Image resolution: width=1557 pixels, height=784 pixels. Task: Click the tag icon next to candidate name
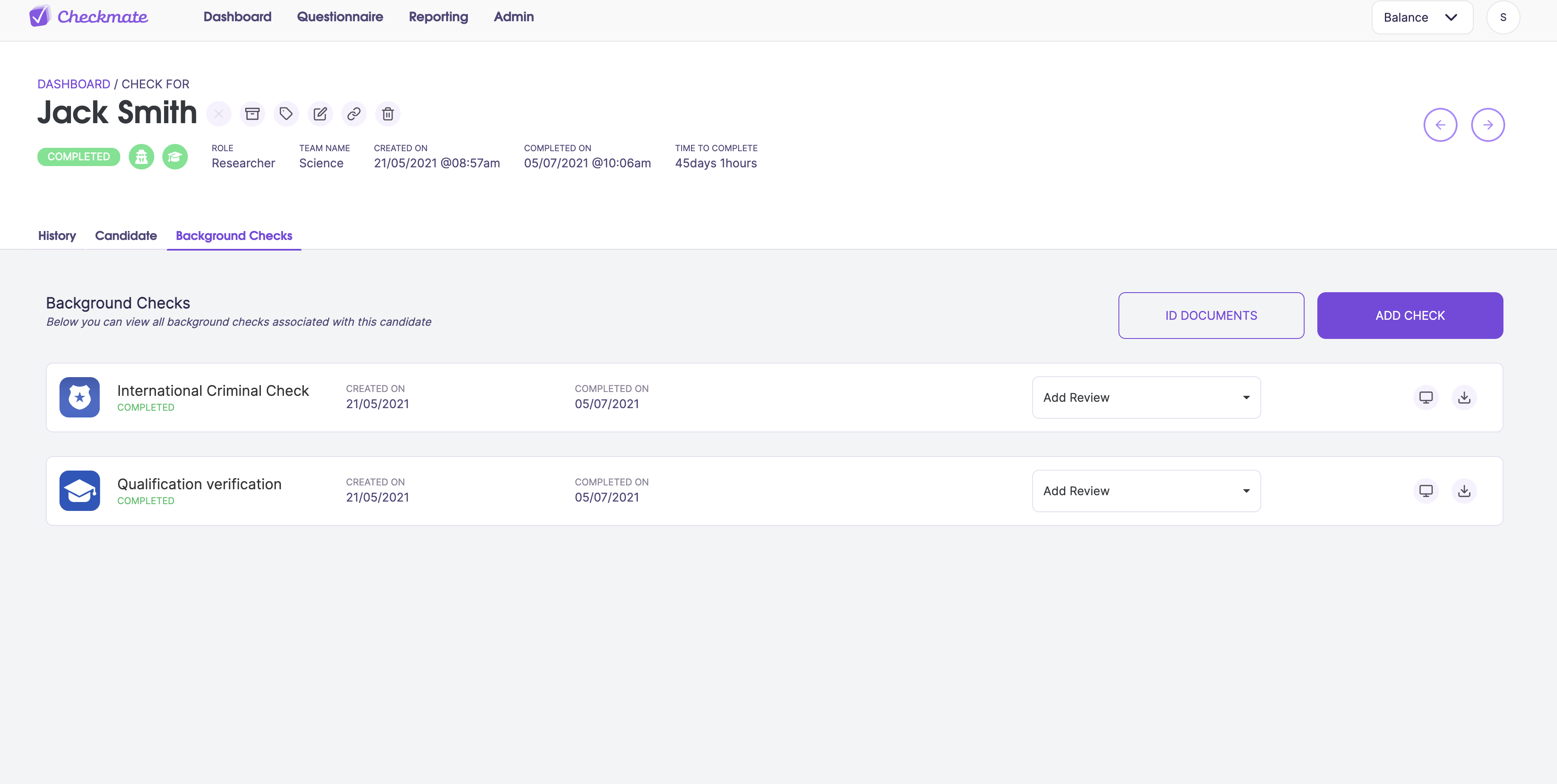tap(286, 113)
